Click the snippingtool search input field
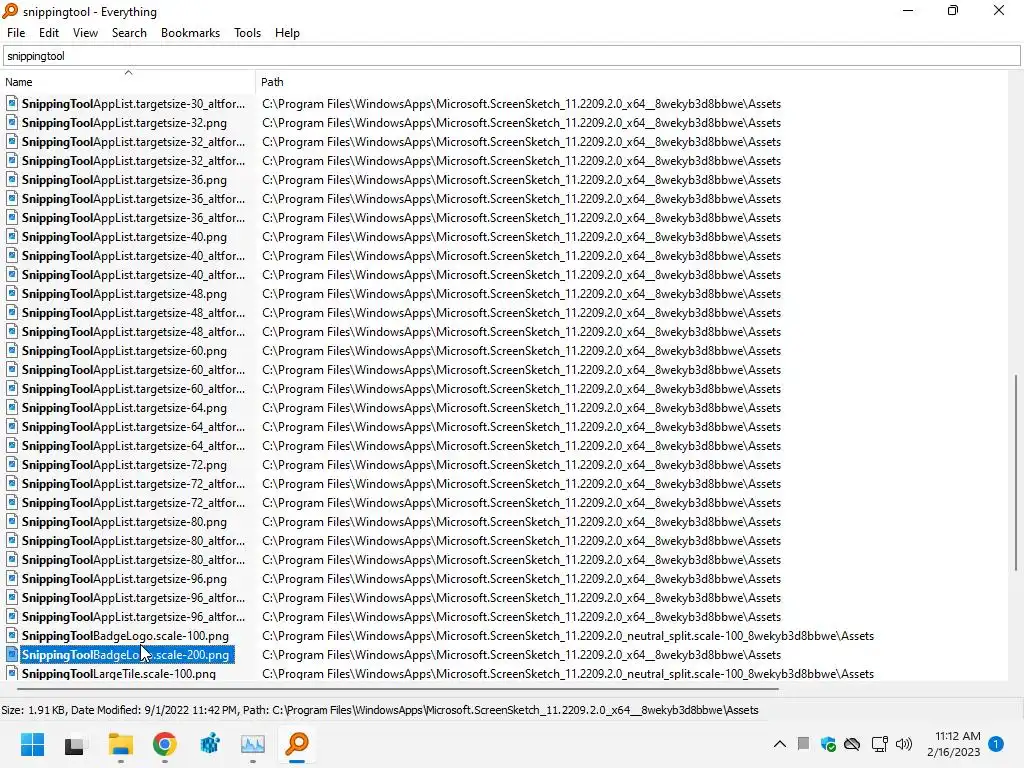This screenshot has width=1024, height=768. (x=511, y=56)
